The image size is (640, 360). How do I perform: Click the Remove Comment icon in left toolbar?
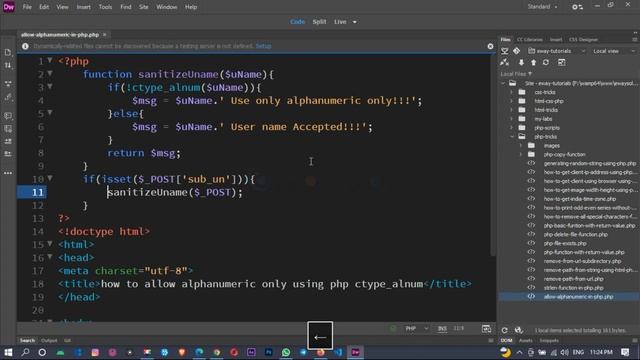(x=8, y=129)
